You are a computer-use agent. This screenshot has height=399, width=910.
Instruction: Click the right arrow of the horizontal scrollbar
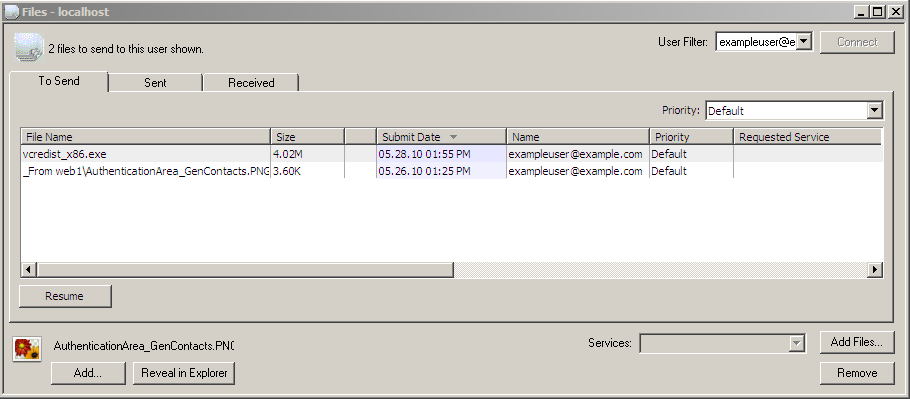coord(875,270)
